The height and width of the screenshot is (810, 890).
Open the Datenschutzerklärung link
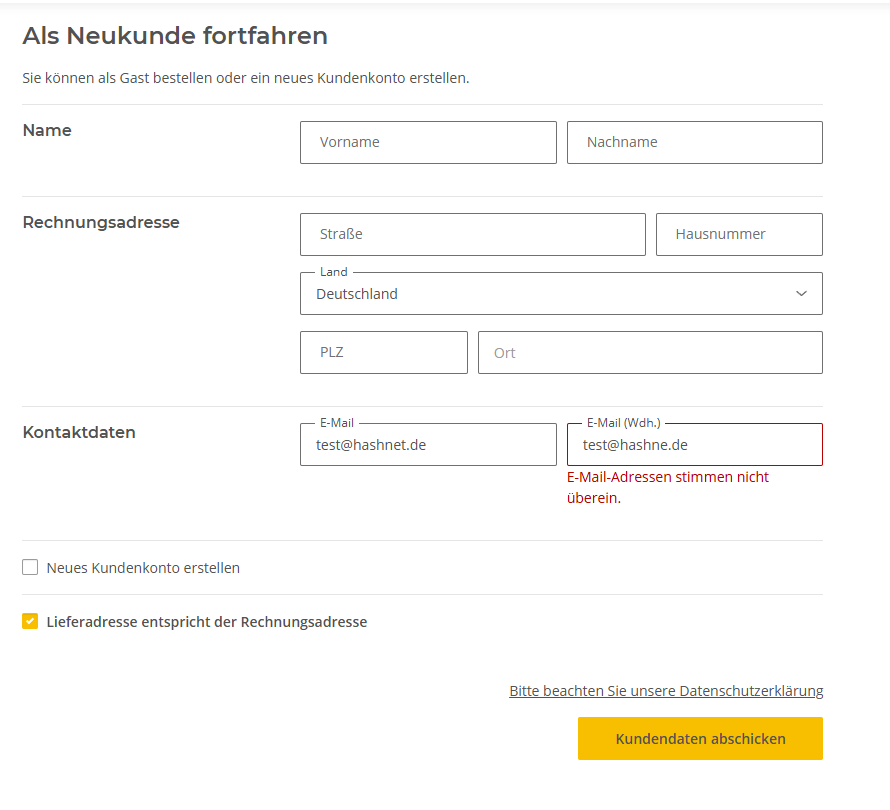pos(666,691)
